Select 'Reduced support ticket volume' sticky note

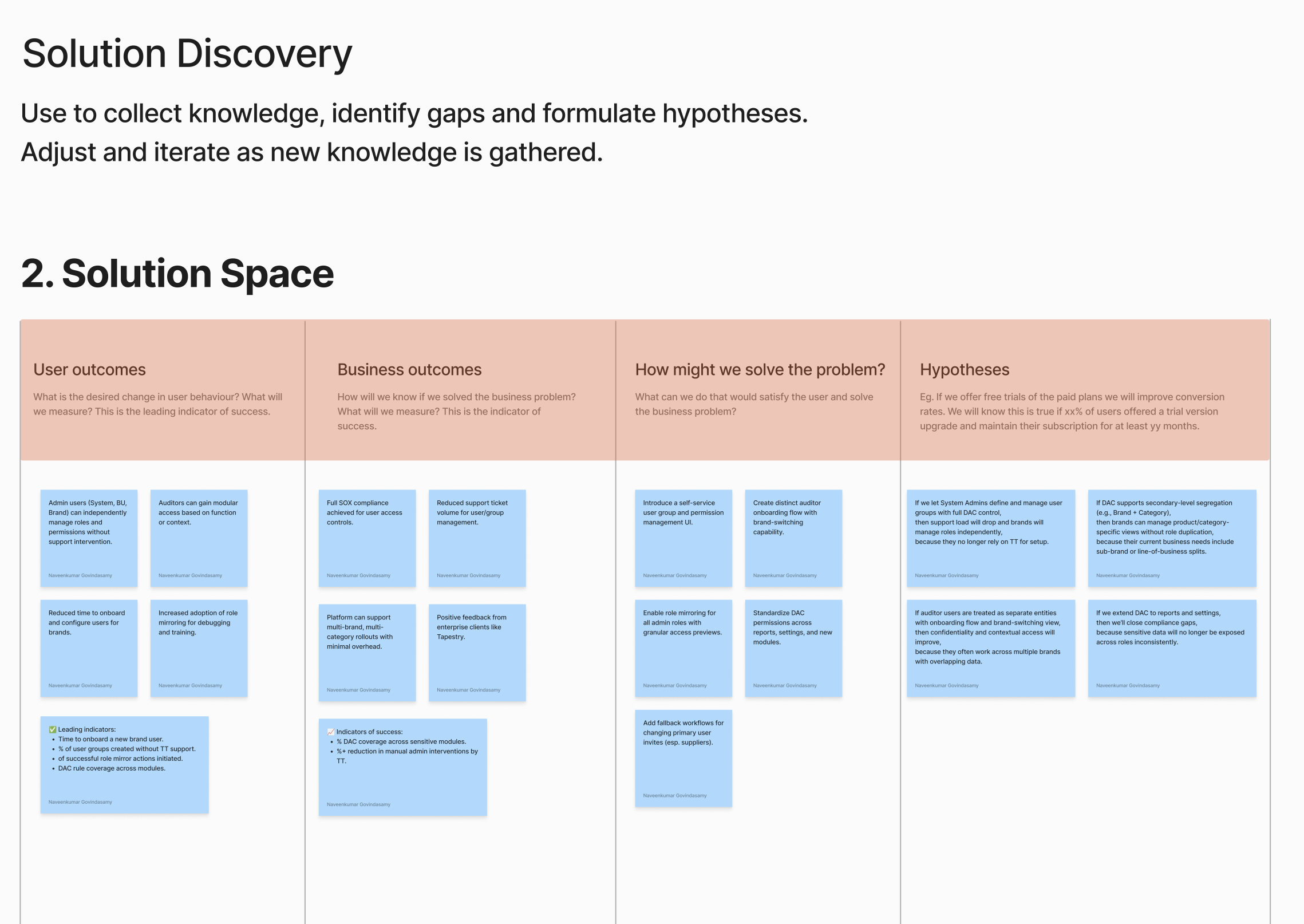point(477,538)
